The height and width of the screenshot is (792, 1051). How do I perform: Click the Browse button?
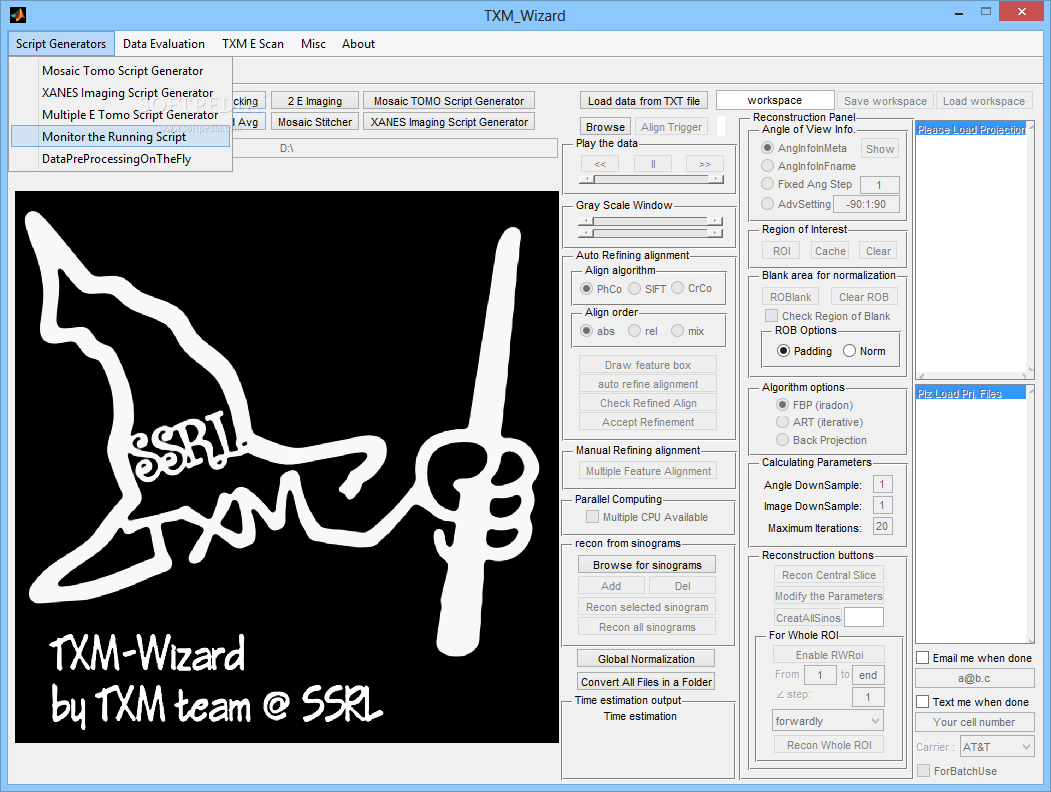pyautogui.click(x=605, y=127)
